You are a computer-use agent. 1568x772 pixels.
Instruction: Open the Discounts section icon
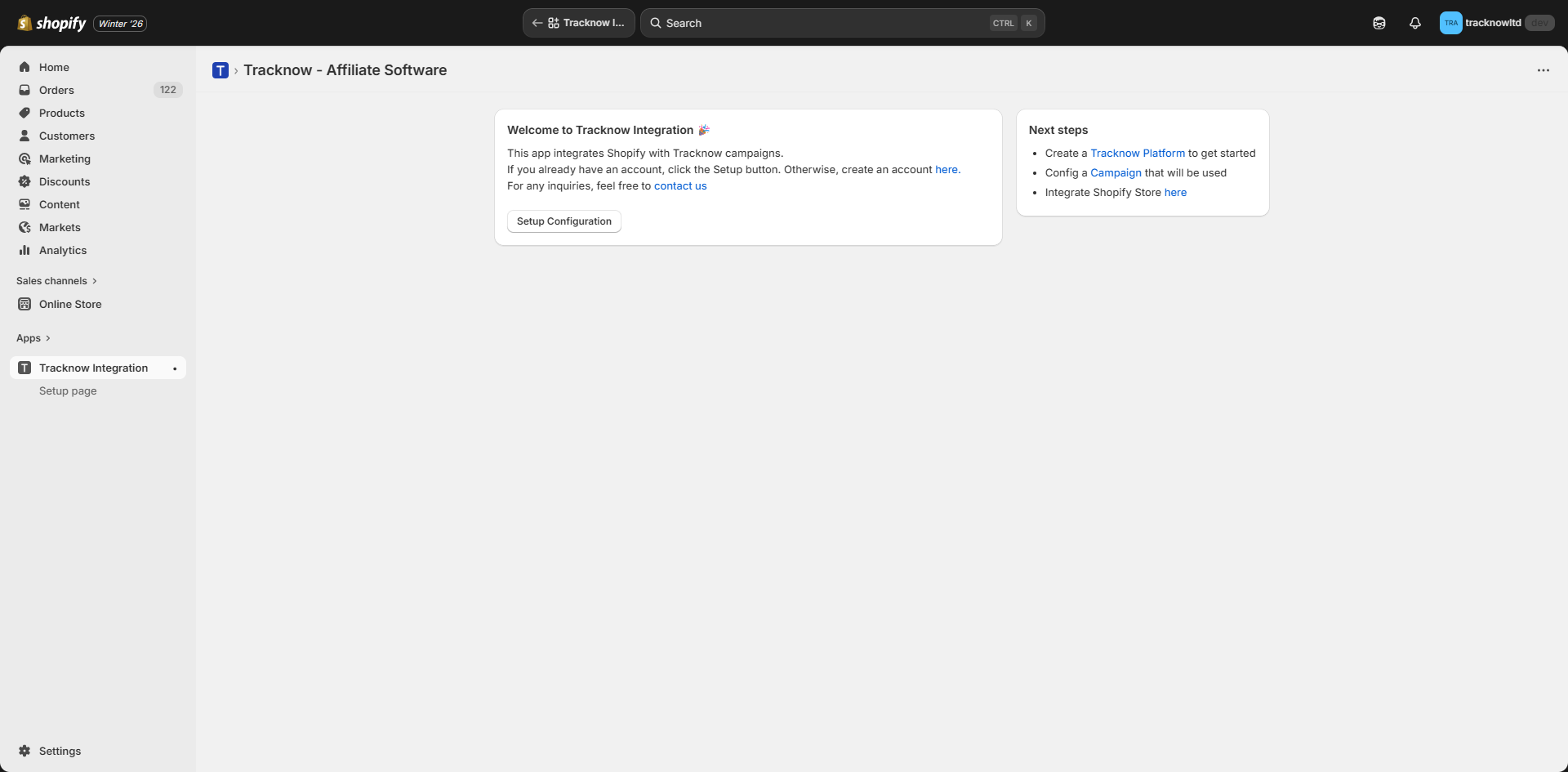tap(24, 181)
